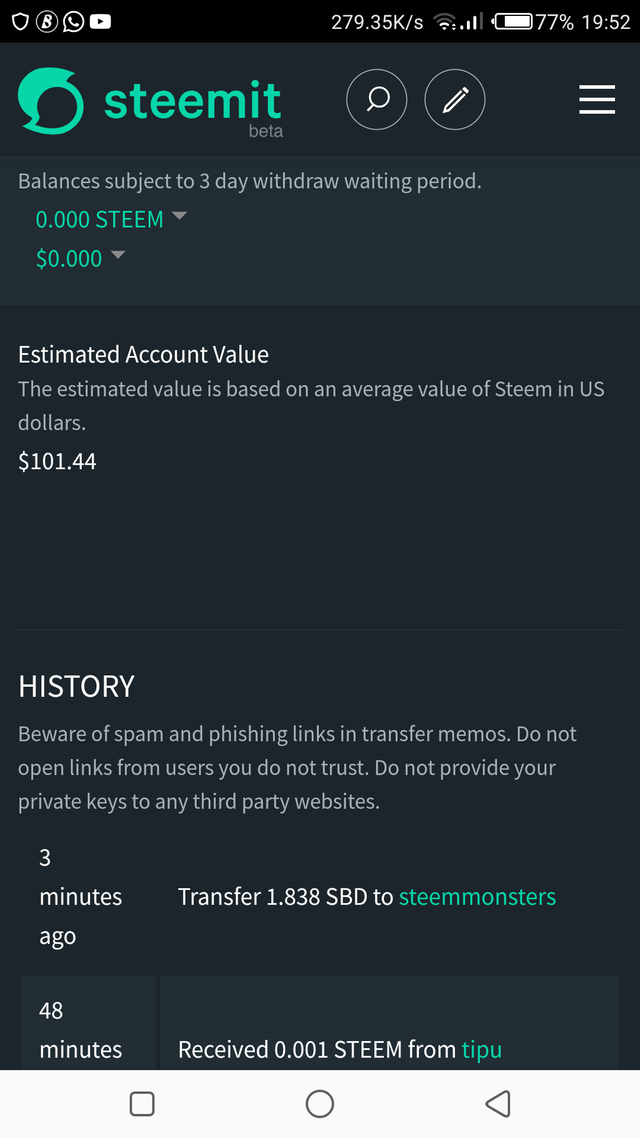Tap the pencil icon to write post
Viewport: 640px width, 1138px height.
point(455,99)
